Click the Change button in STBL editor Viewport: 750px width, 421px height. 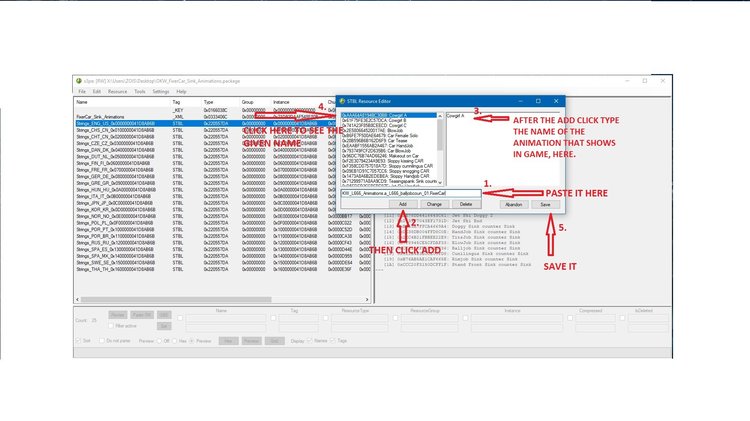[x=434, y=204]
